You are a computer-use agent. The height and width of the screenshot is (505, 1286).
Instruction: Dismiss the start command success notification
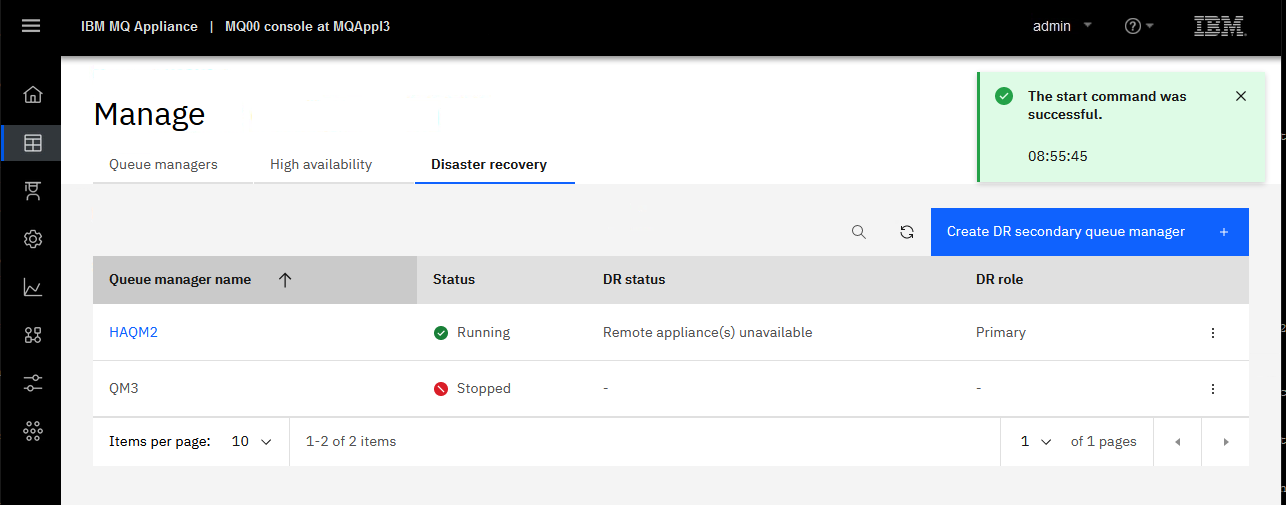(x=1241, y=96)
